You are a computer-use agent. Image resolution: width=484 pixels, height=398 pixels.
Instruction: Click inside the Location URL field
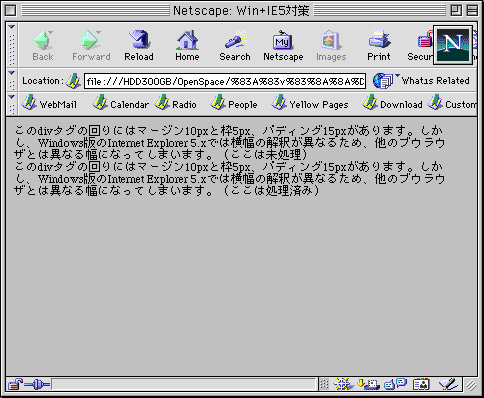point(225,81)
